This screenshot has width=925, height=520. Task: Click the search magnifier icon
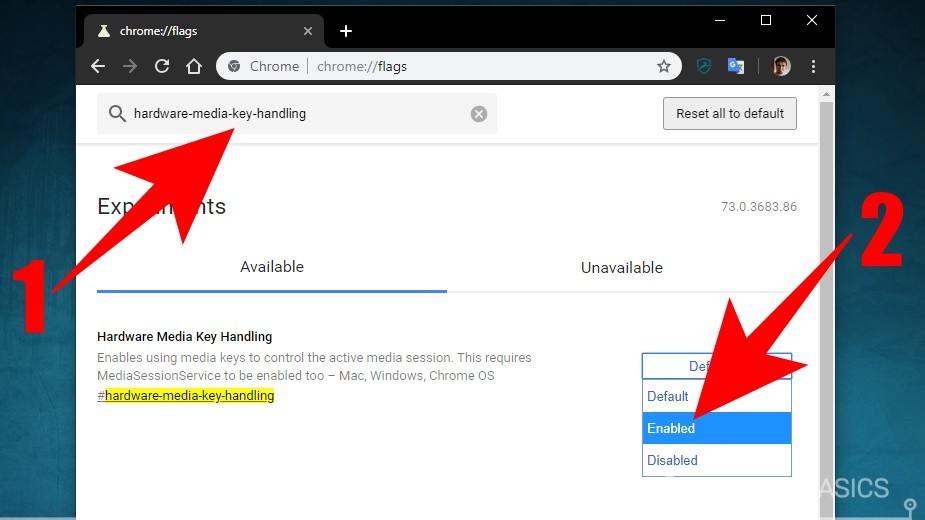pyautogui.click(x=117, y=113)
